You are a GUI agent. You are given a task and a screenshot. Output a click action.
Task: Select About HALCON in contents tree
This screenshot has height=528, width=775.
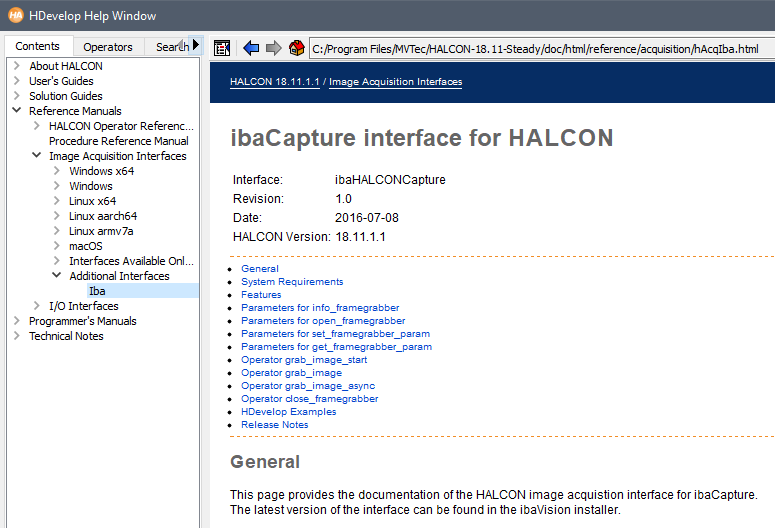tap(66, 66)
